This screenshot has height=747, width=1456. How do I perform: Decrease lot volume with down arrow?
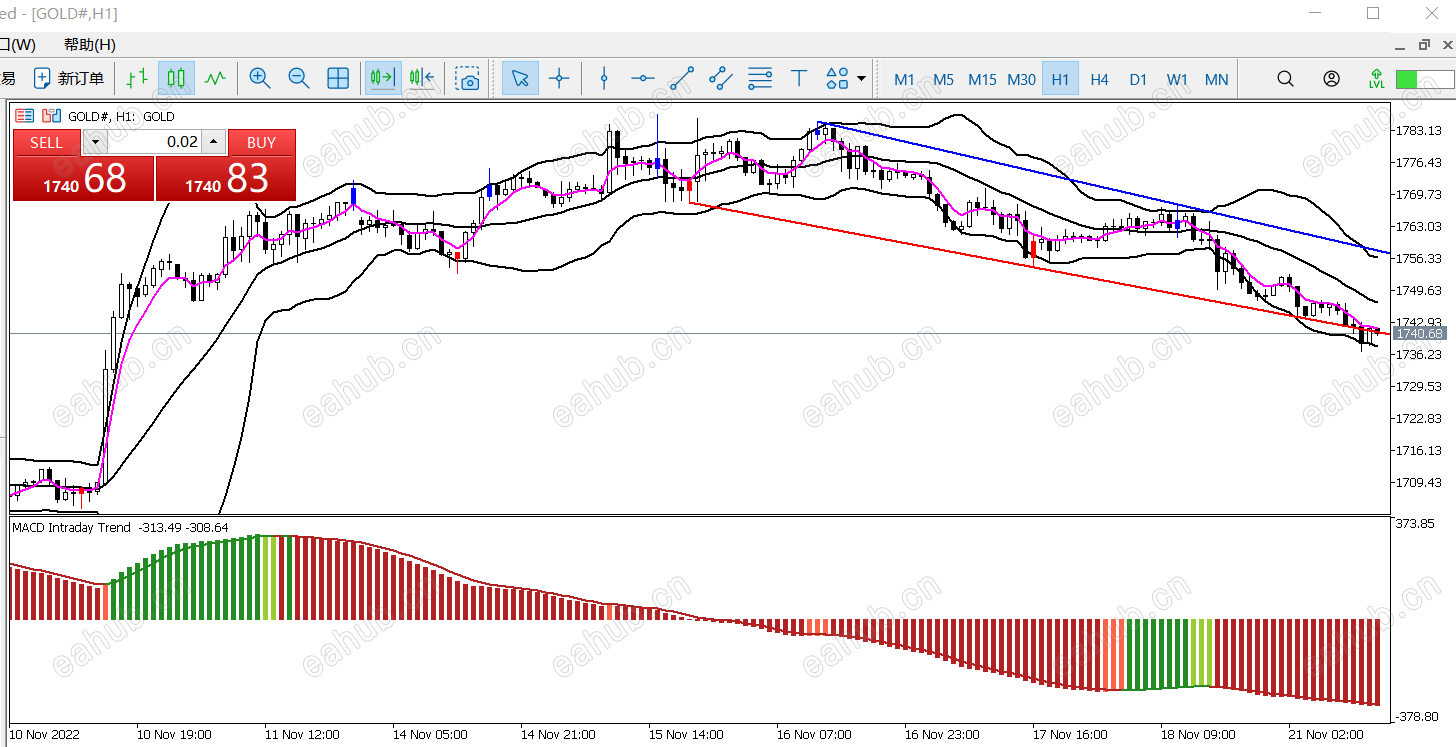(94, 142)
